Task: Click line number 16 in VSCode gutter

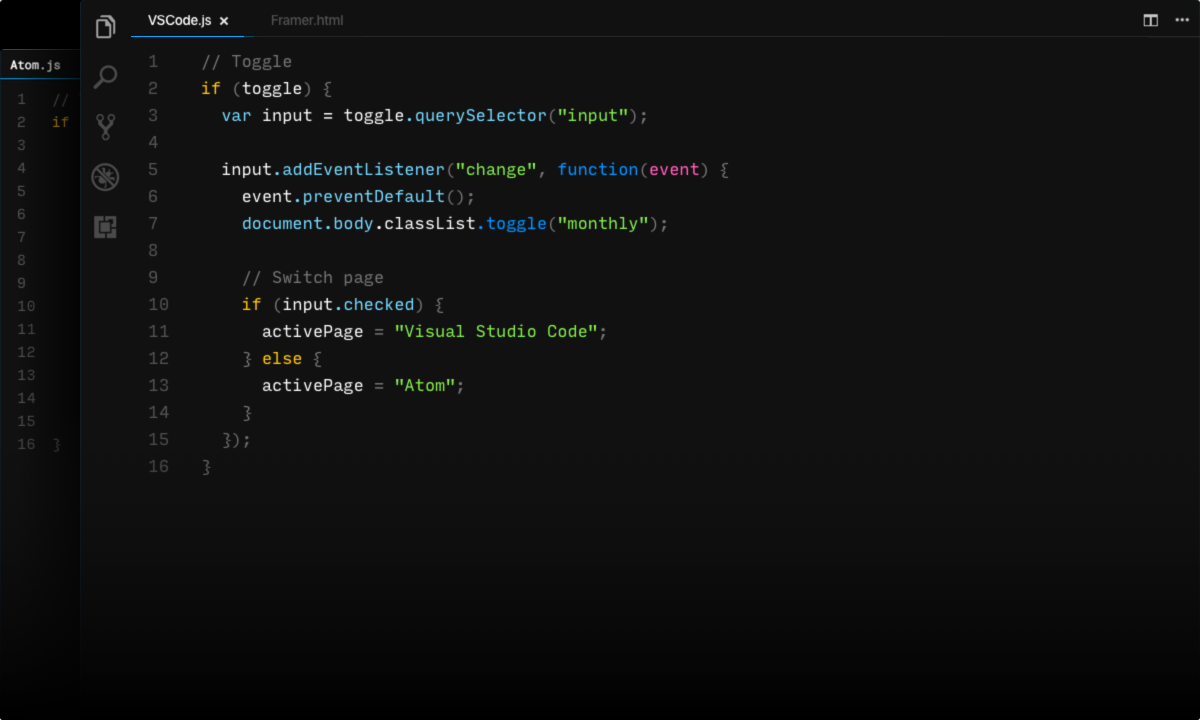Action: [158, 467]
